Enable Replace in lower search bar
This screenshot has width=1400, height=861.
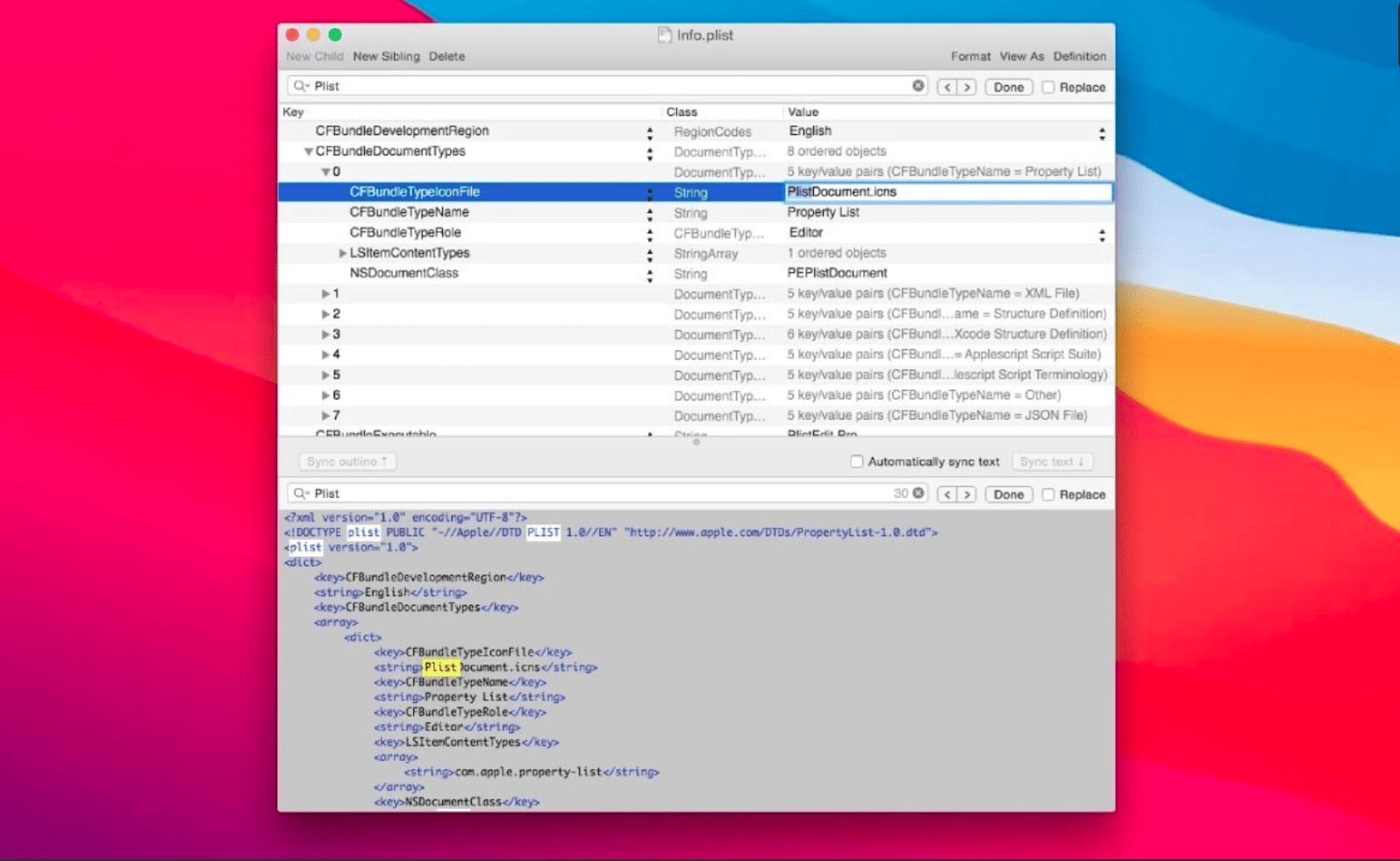pos(1048,495)
